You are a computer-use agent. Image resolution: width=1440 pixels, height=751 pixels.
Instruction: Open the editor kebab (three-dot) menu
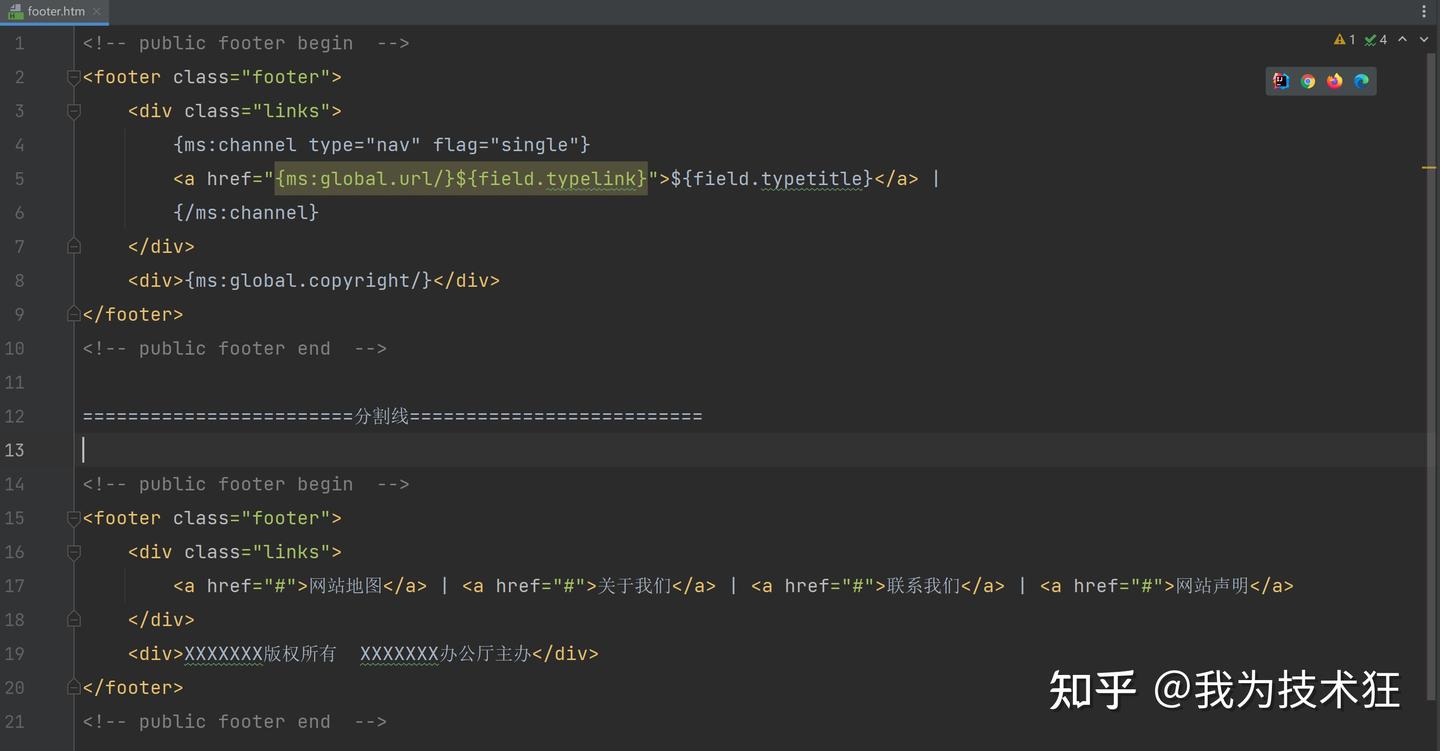(1424, 10)
